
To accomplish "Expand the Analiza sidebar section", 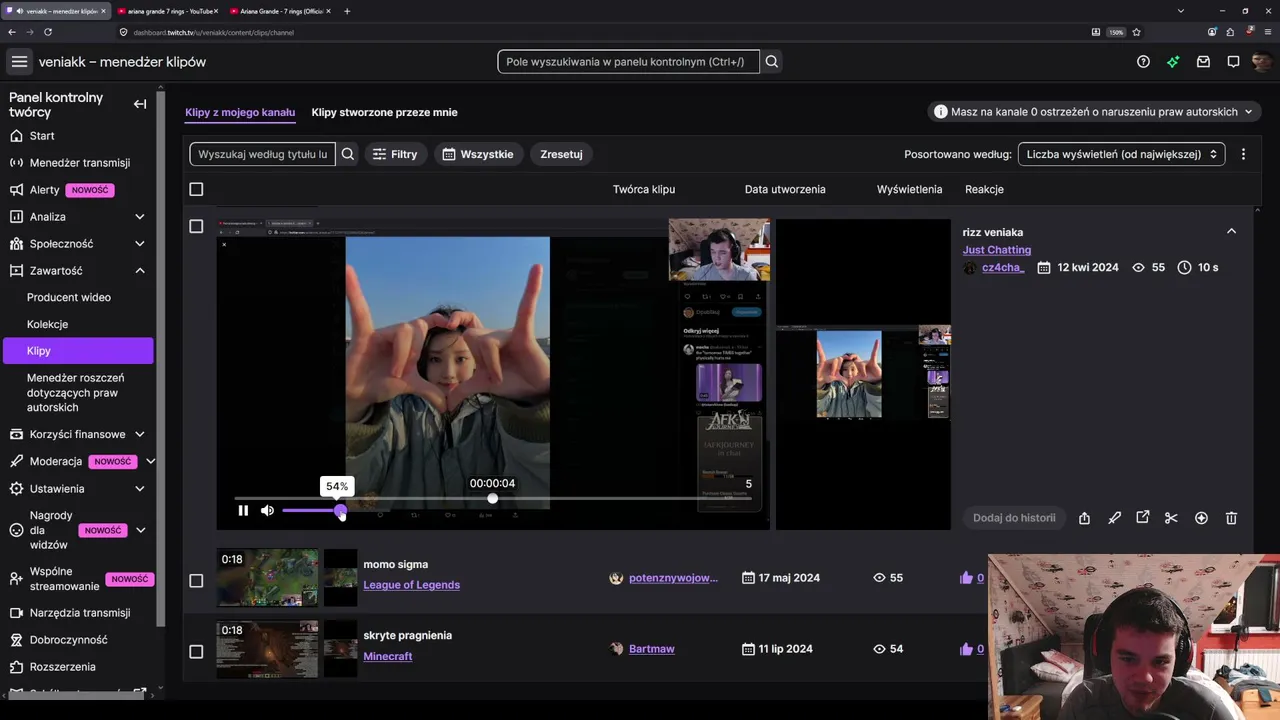I will coord(140,217).
